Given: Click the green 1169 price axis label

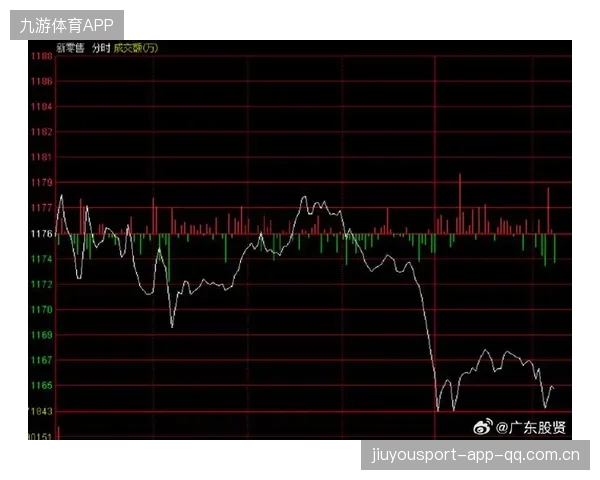Looking at the screenshot, I should [41, 335].
